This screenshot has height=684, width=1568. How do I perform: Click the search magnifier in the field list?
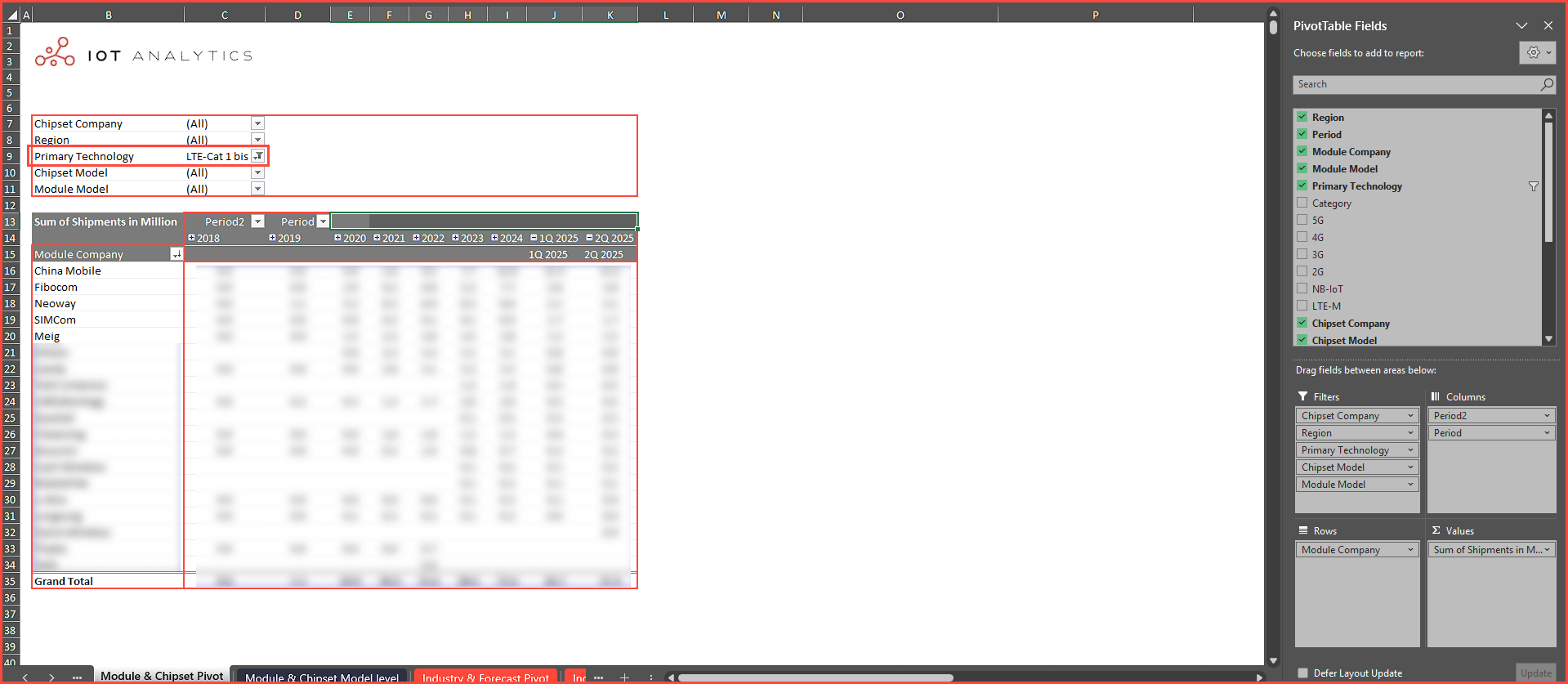[x=1546, y=84]
